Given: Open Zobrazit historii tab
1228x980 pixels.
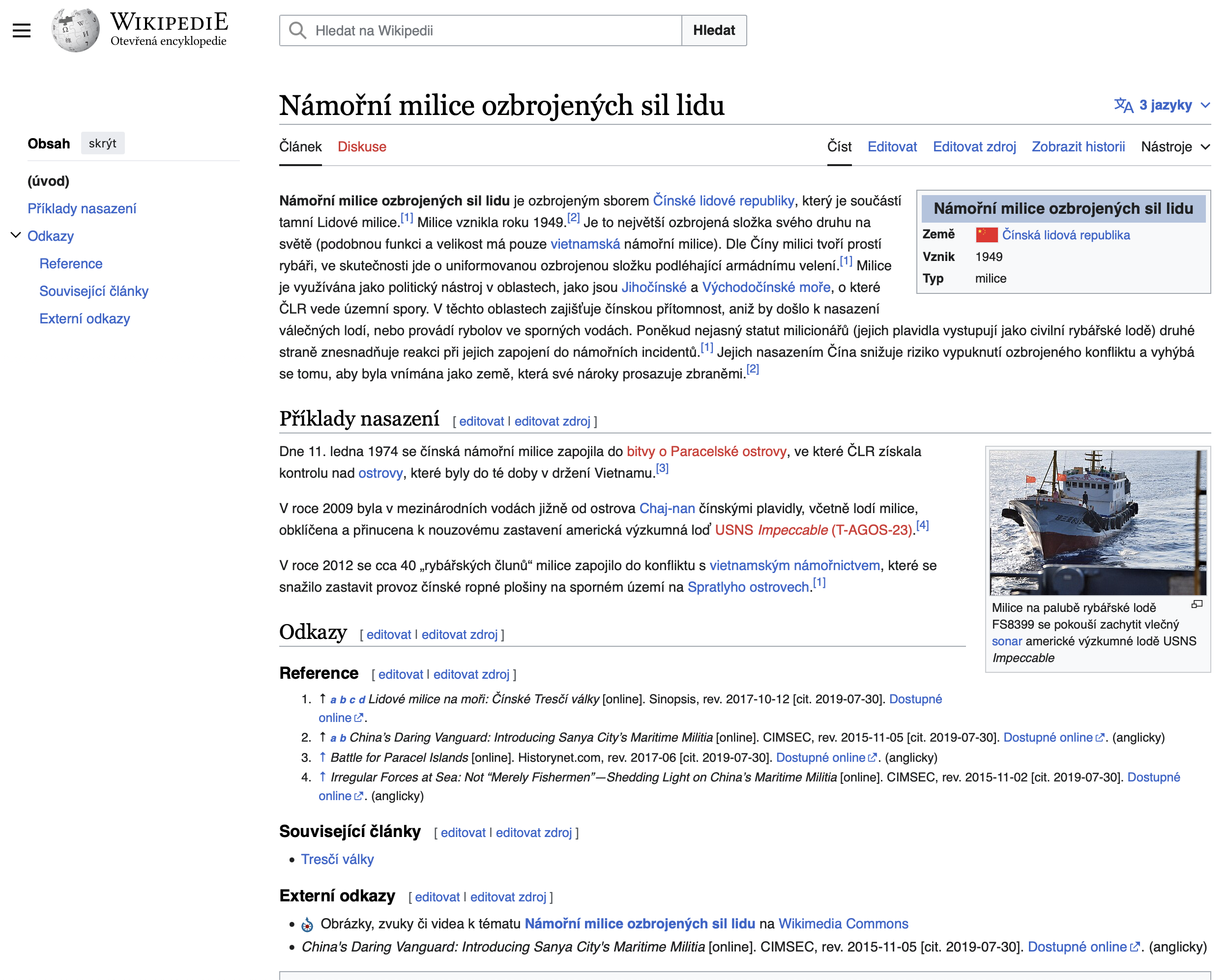Looking at the screenshot, I should [x=1078, y=147].
